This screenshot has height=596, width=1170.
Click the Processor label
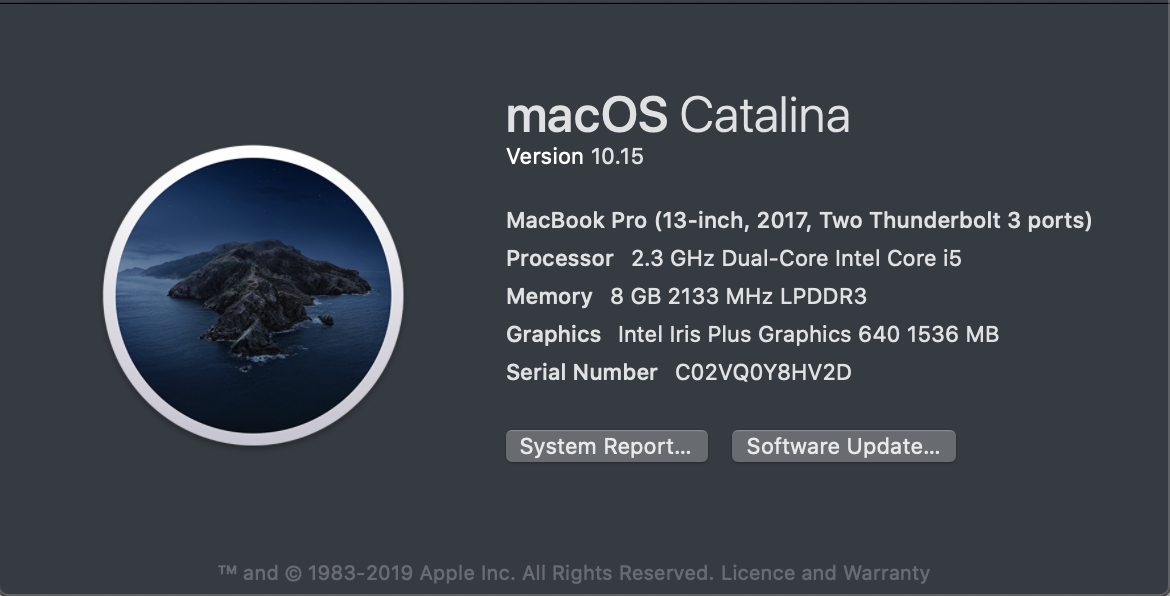[559, 258]
